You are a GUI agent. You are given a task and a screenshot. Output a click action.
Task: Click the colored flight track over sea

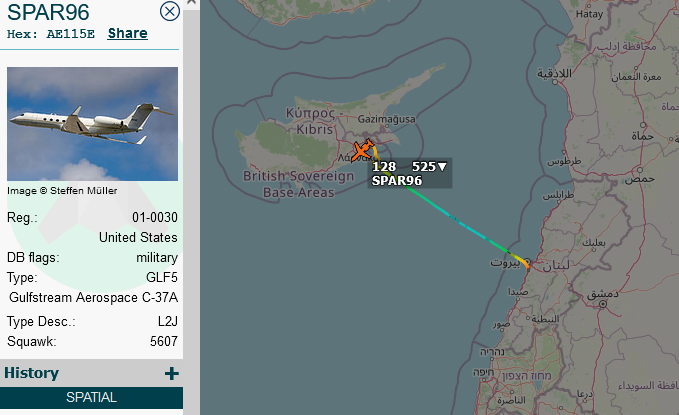pyautogui.click(x=460, y=223)
